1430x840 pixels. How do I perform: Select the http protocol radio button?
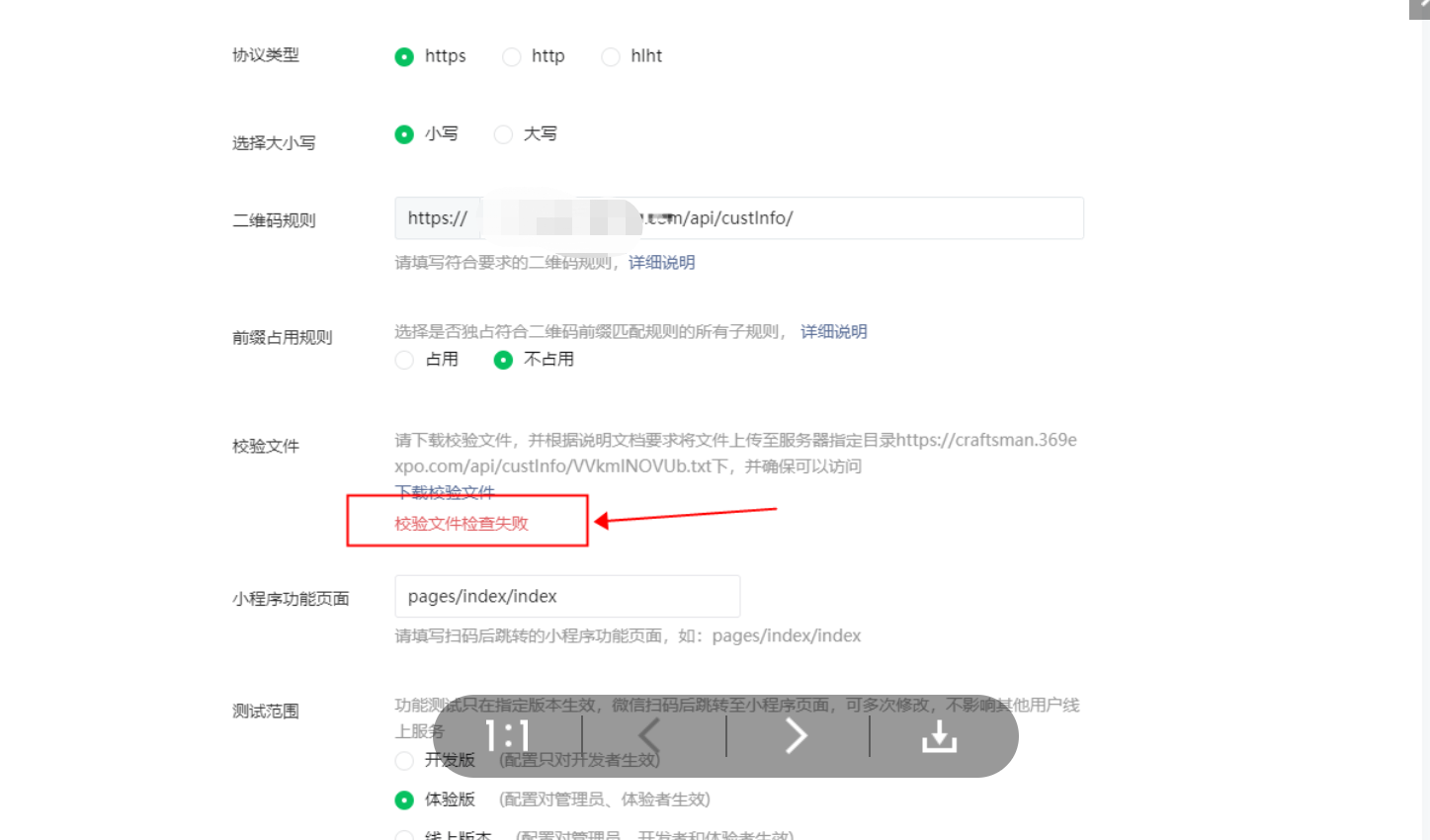[x=511, y=56]
